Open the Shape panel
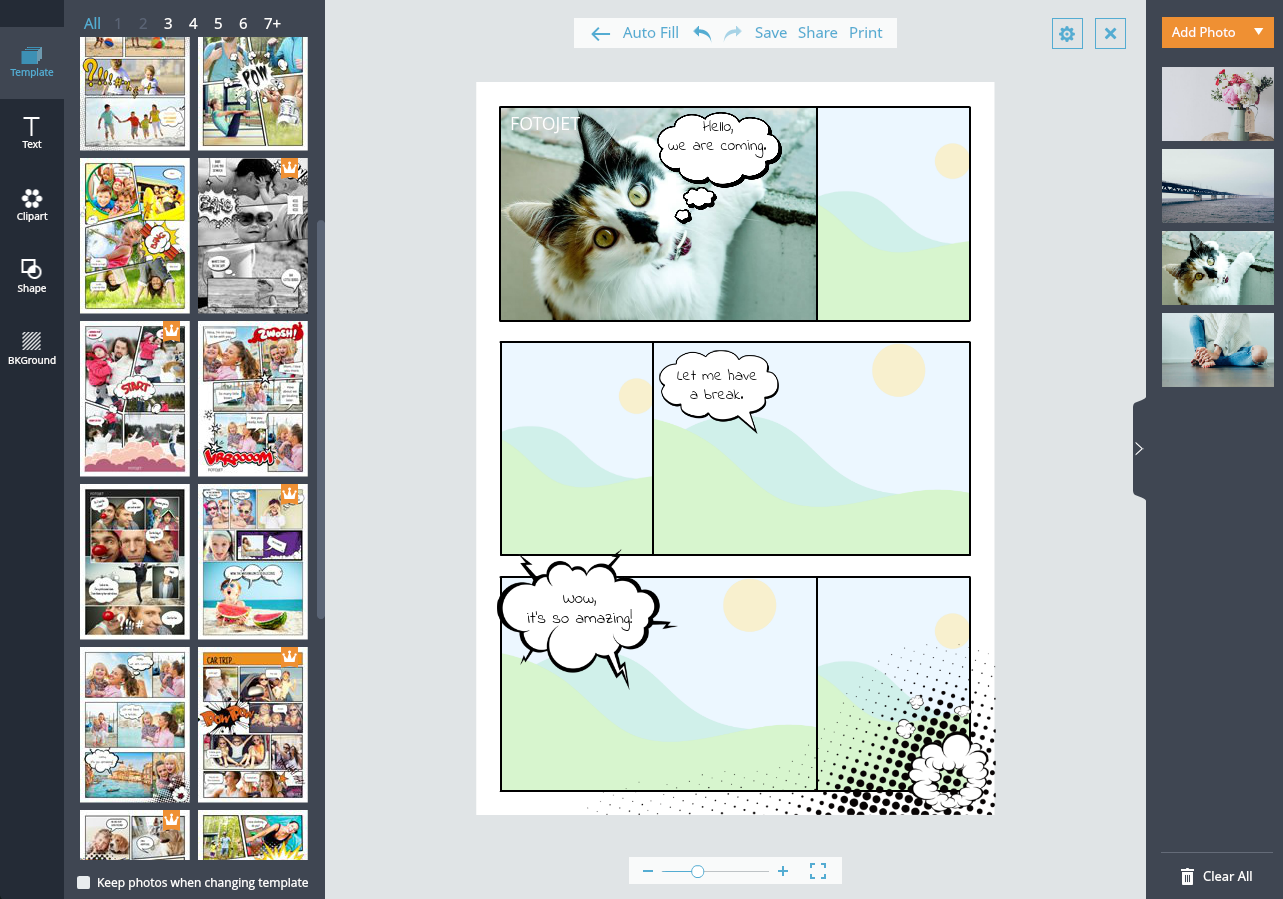Screen dimensions: 1283x899 [x=32, y=277]
